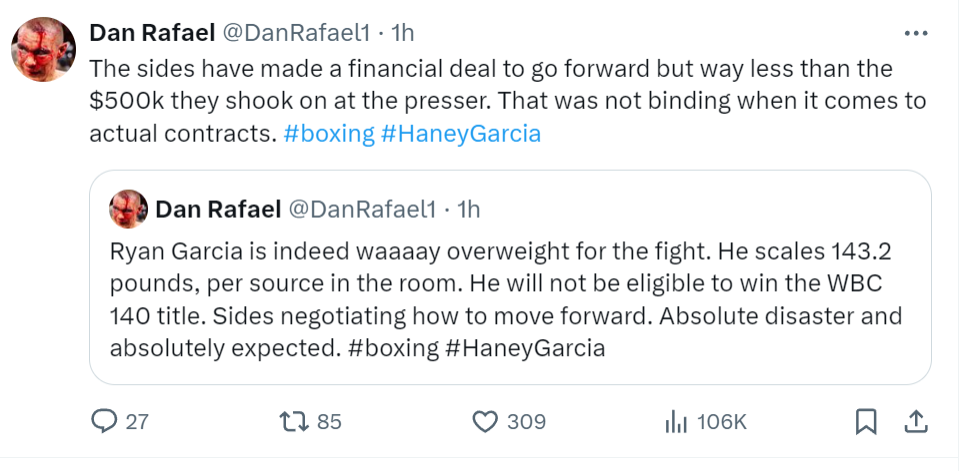Click the quoted tweet's small avatar

coord(128,209)
